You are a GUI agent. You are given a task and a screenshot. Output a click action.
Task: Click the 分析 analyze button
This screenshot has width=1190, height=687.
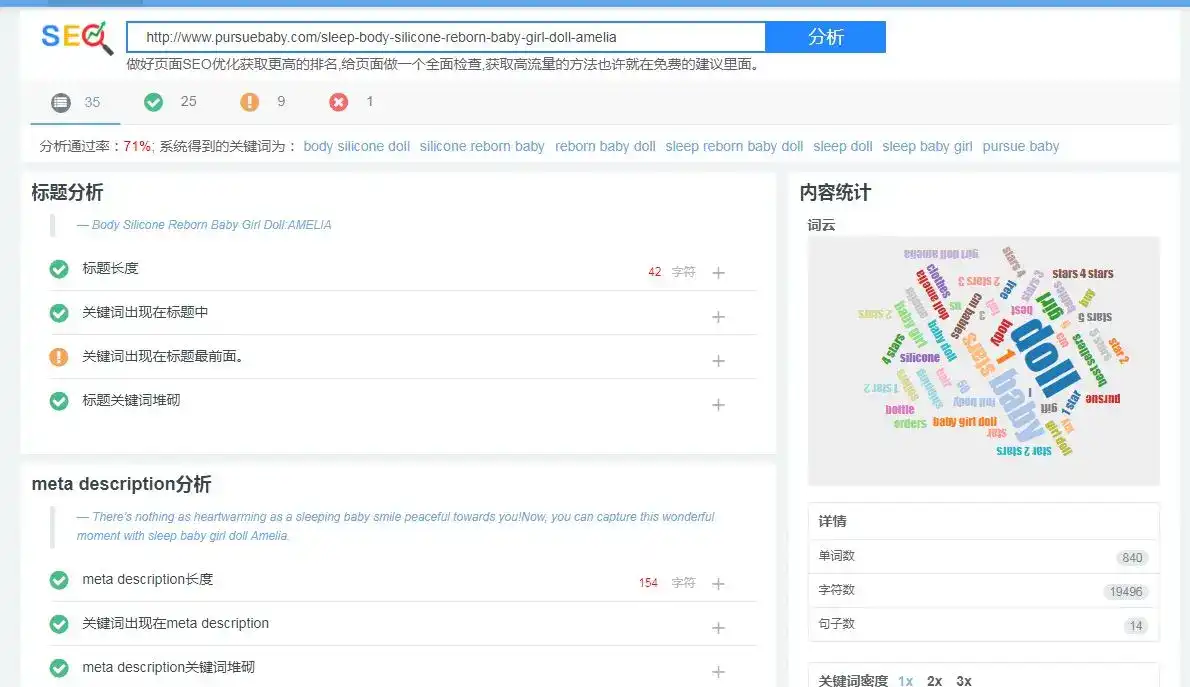click(825, 37)
